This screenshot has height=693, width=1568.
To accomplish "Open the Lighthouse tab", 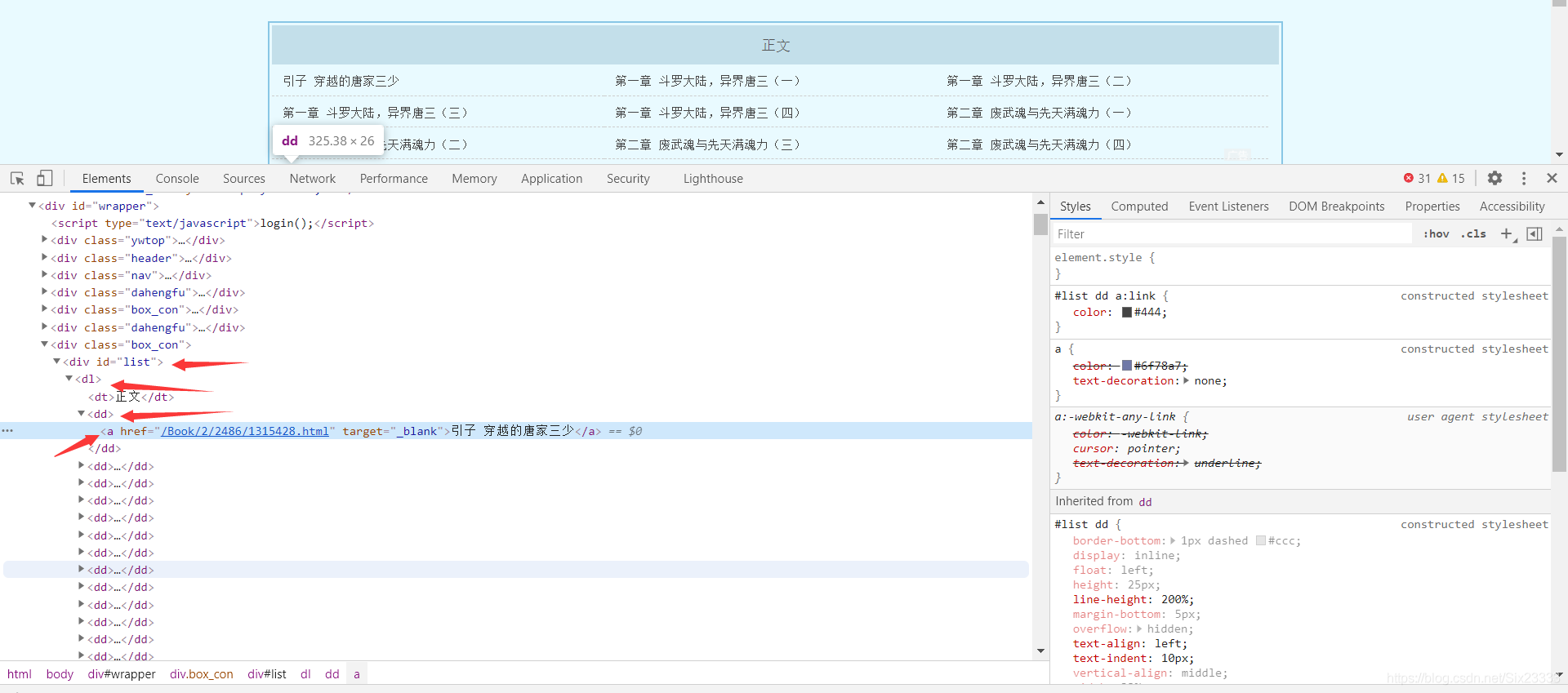I will pos(713,179).
